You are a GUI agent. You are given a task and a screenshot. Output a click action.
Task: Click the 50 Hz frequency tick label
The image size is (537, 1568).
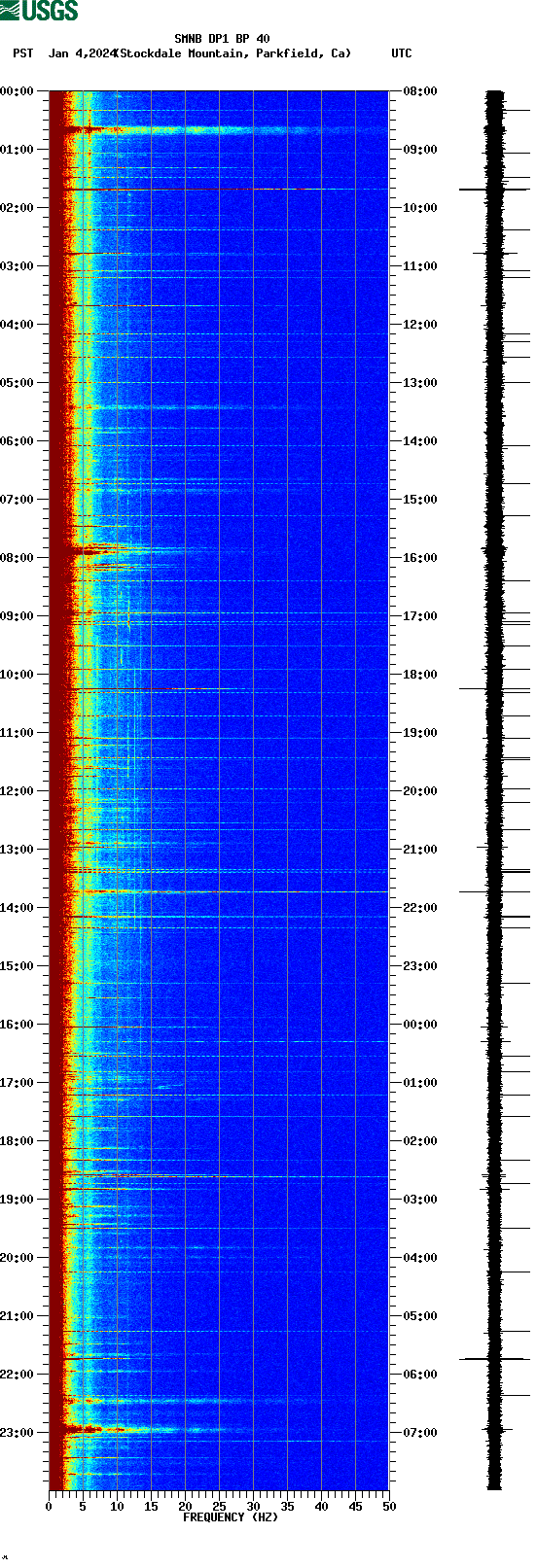[389, 1507]
